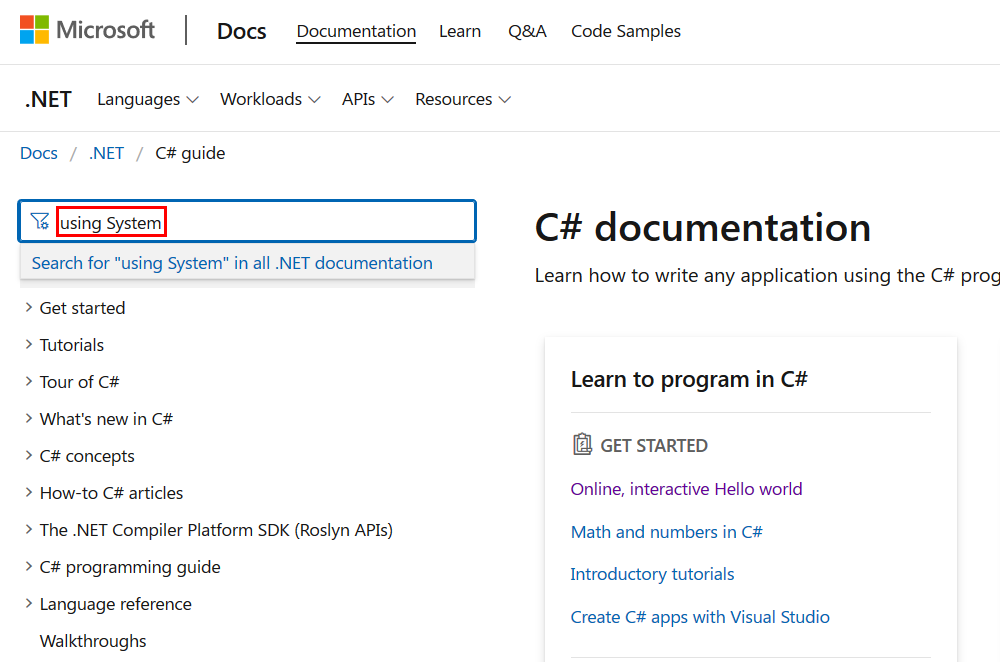Search for "using System" in all .NET documentation
1000x662 pixels.
[x=232, y=263]
